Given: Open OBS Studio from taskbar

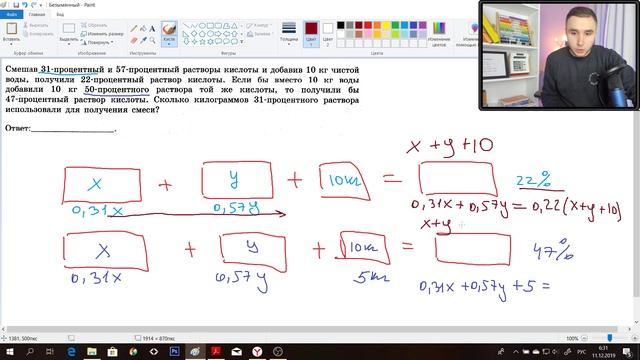Looking at the screenshot, I should click(x=278, y=351).
